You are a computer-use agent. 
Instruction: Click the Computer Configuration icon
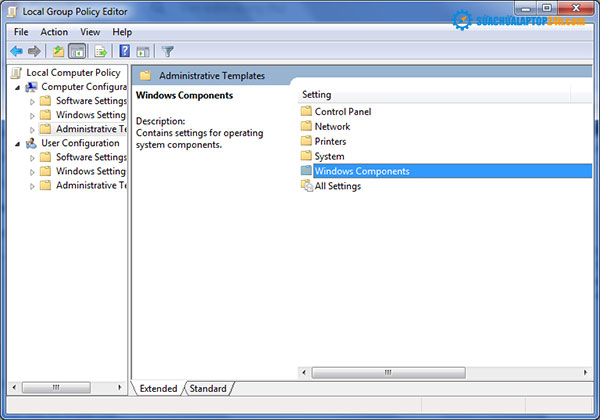(x=31, y=87)
